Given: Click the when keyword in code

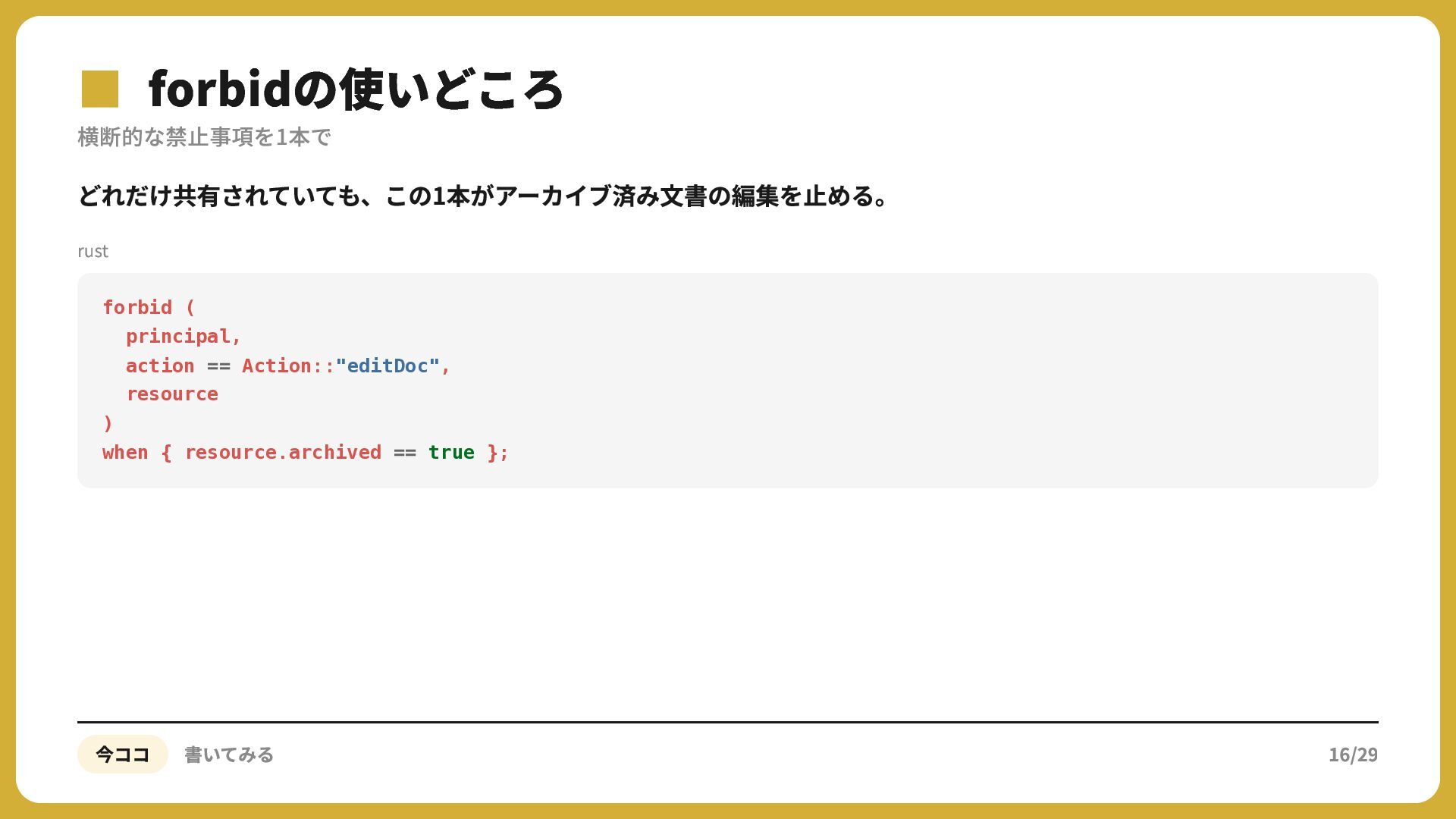Looking at the screenshot, I should (x=125, y=452).
